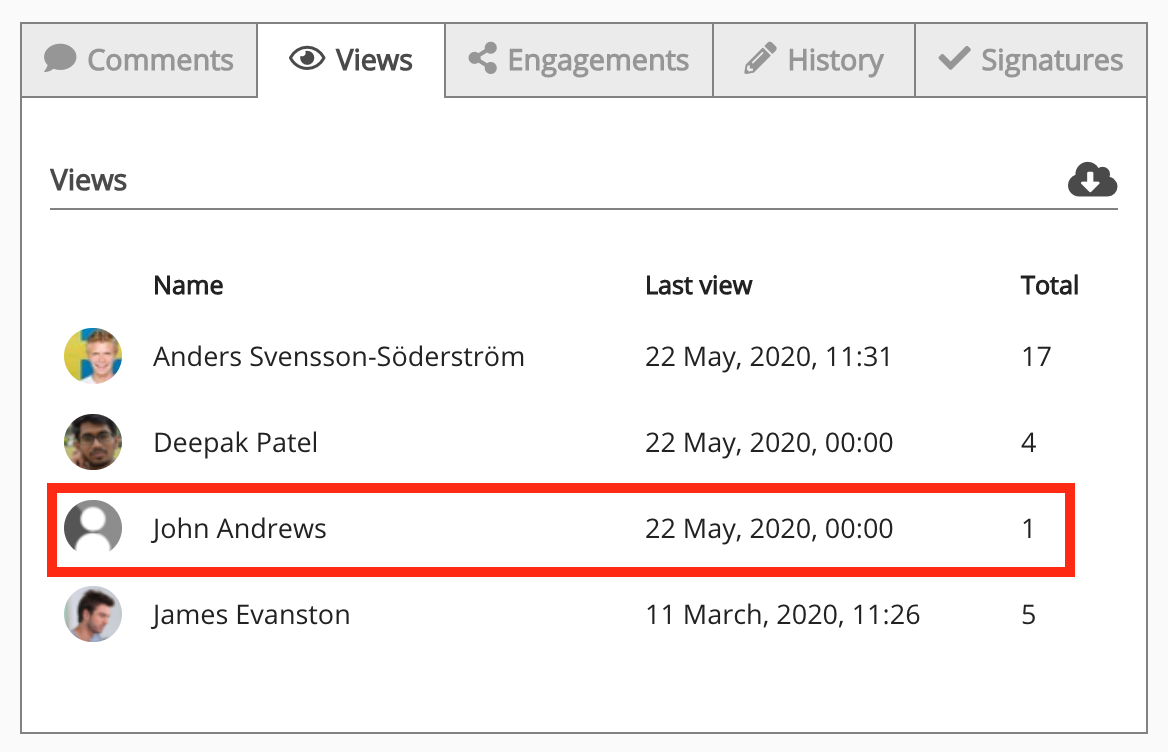The image size is (1168, 752).
Task: Select the Deepak Patel name
Action: [235, 442]
